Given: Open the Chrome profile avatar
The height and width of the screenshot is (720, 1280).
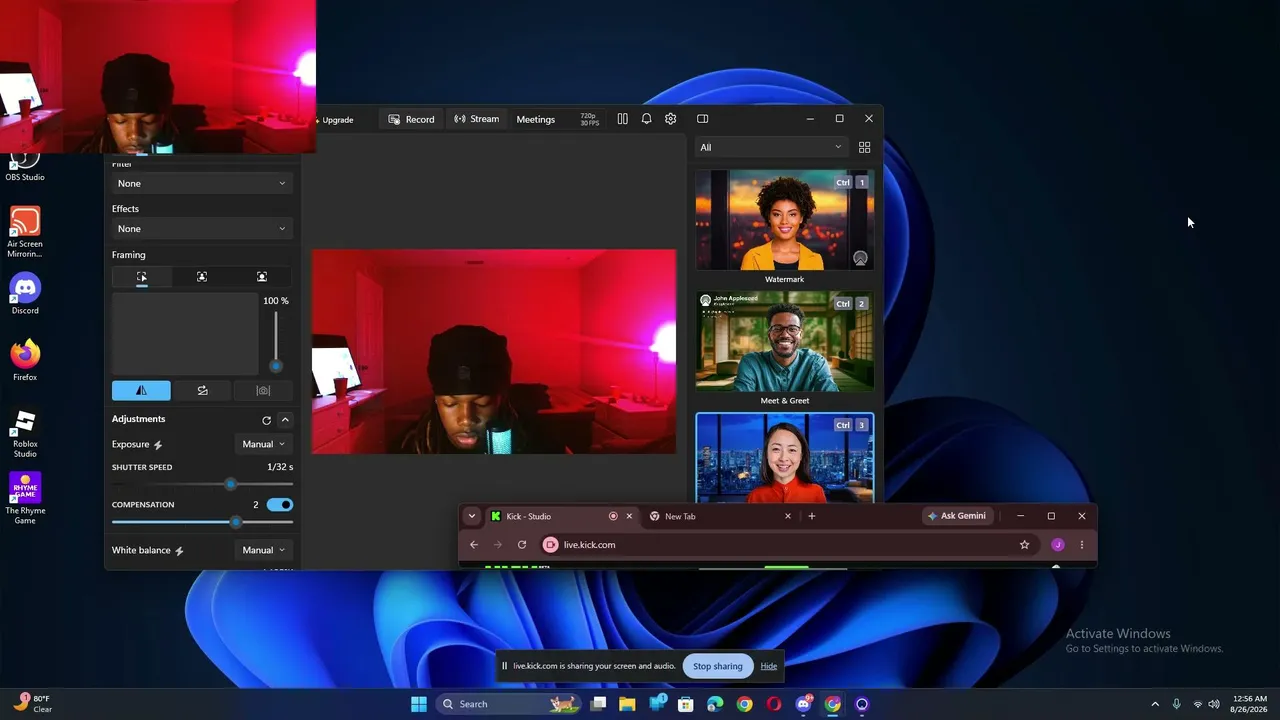Looking at the screenshot, I should [x=1058, y=545].
